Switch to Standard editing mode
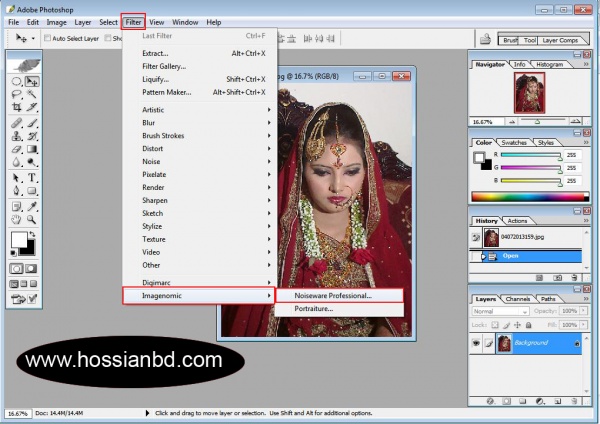The width and height of the screenshot is (600, 424). pyautogui.click(x=16, y=269)
